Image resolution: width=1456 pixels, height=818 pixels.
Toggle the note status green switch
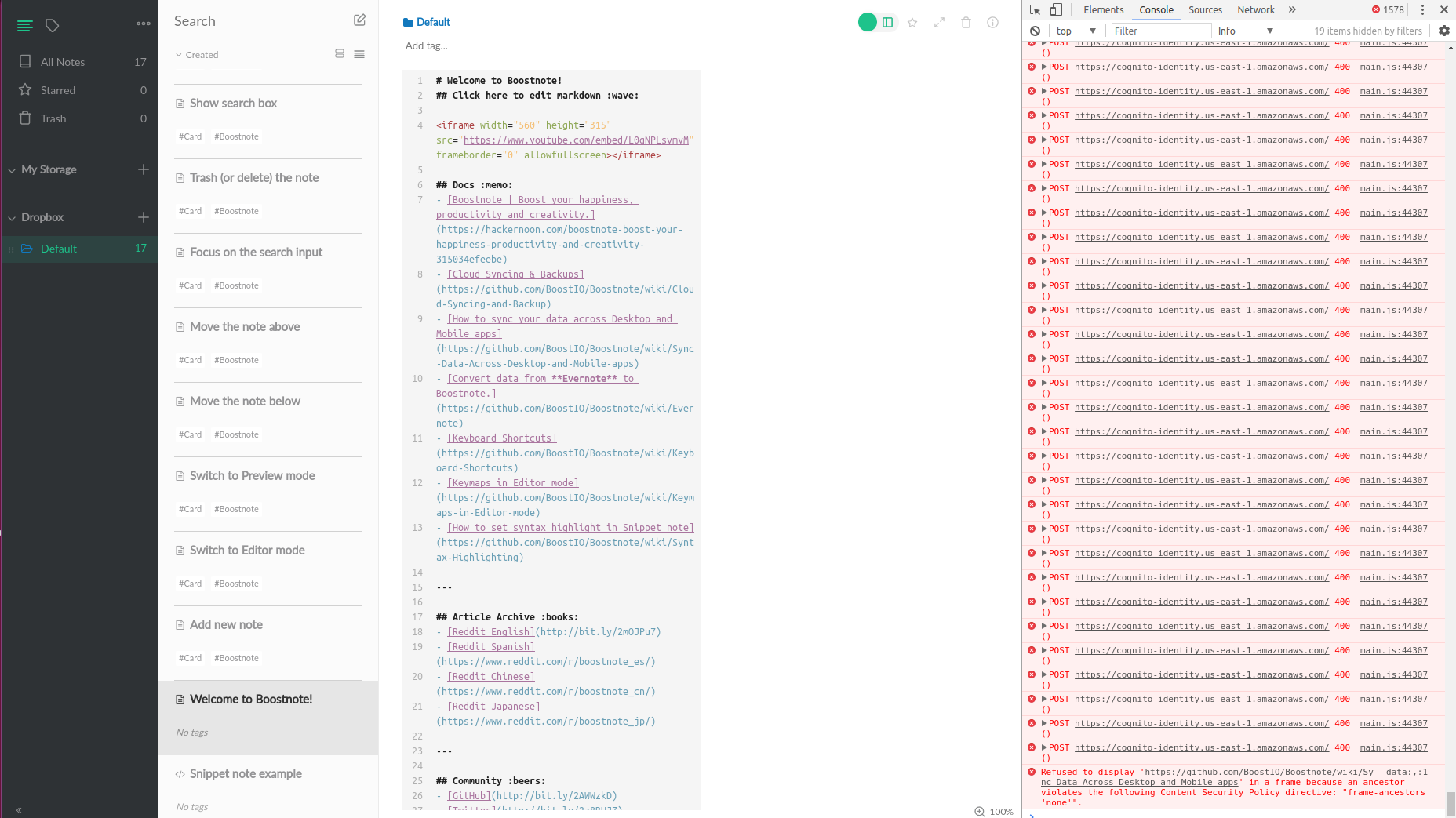click(867, 23)
